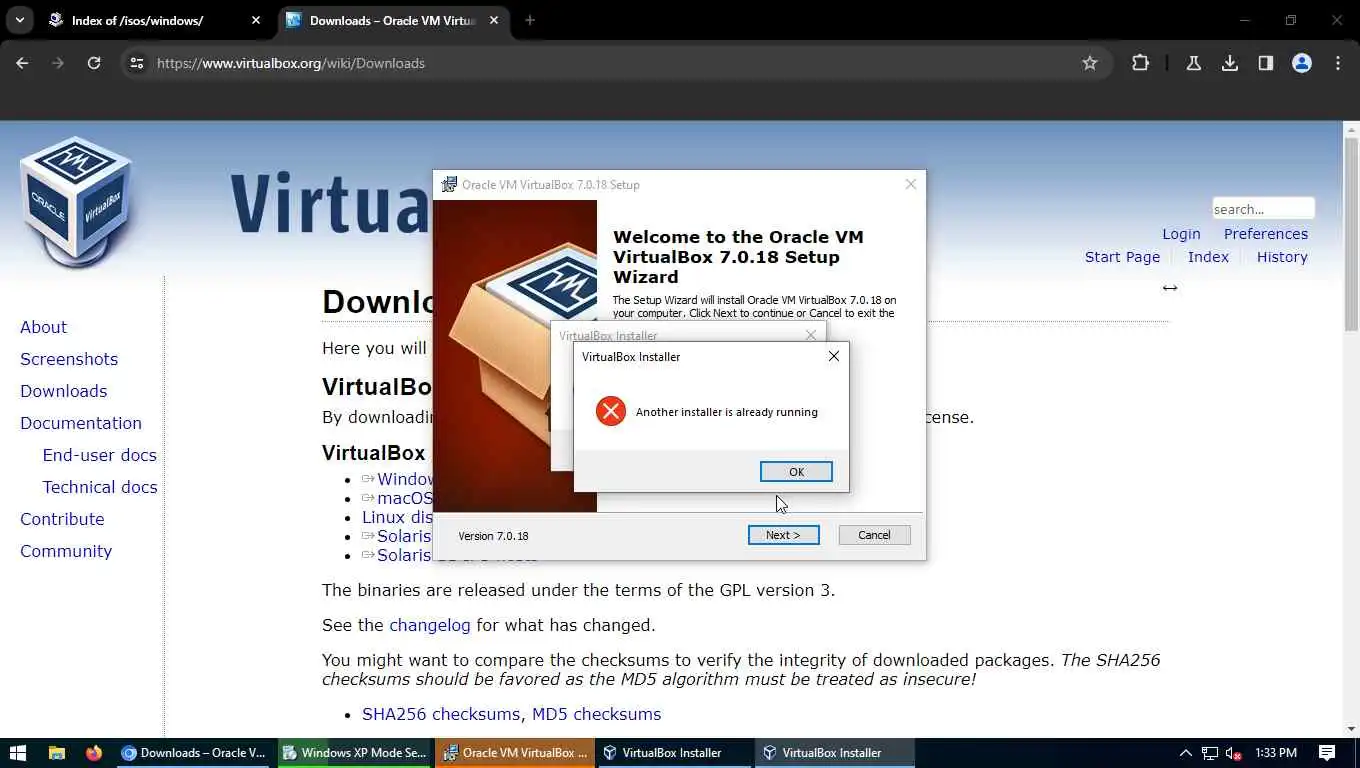Switch to Chrome "Downloads – Oracle V..." taskbar item
This screenshot has height=768, width=1360.
click(193, 753)
